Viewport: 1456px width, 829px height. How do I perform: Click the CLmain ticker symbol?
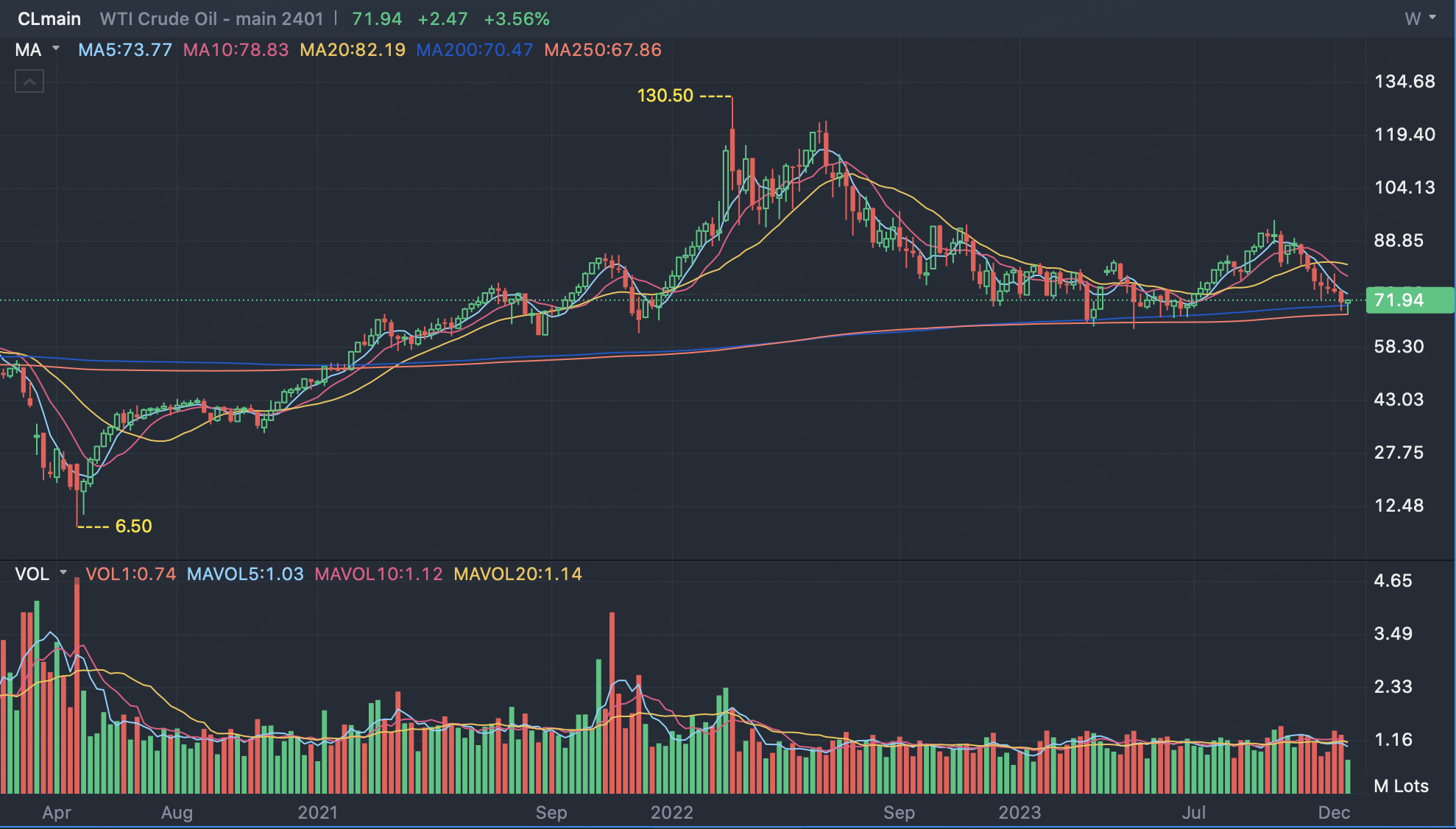[x=49, y=19]
